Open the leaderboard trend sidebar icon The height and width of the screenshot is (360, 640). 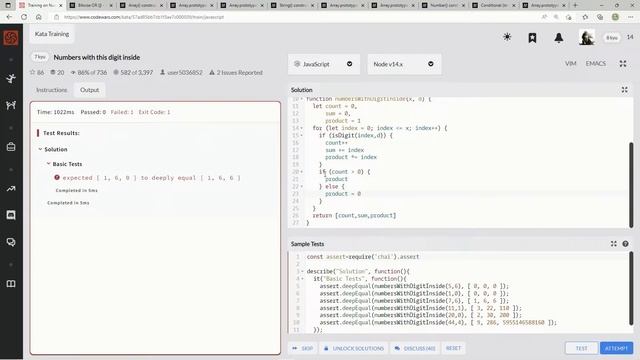[11, 189]
